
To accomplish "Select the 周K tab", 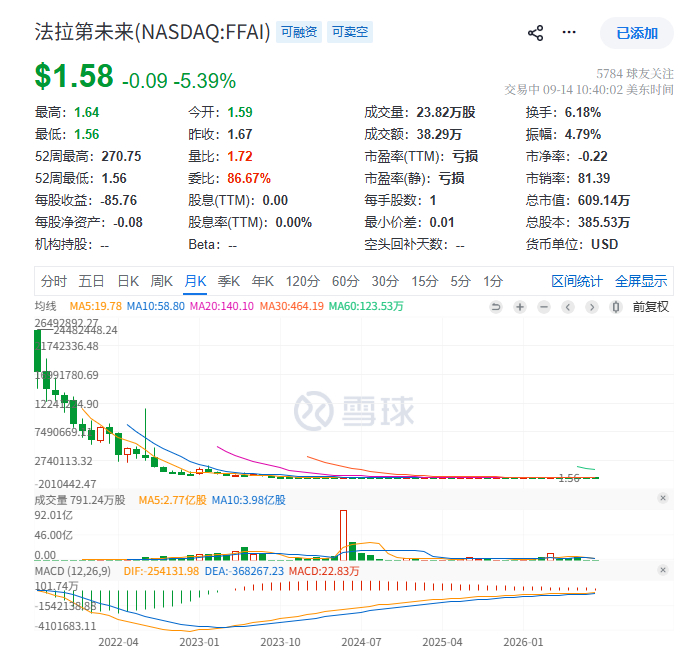I will click(161, 281).
